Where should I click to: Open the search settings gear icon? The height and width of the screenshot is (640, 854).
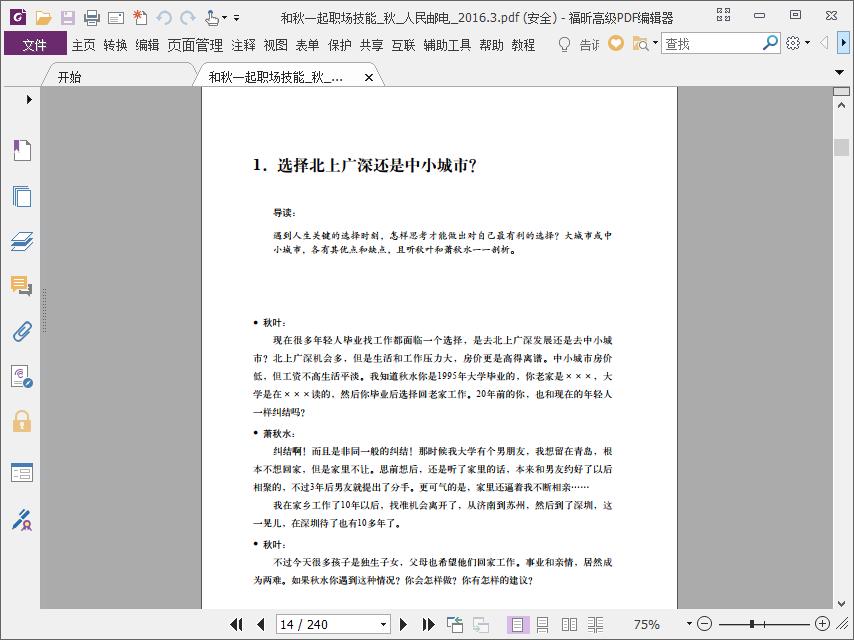794,43
